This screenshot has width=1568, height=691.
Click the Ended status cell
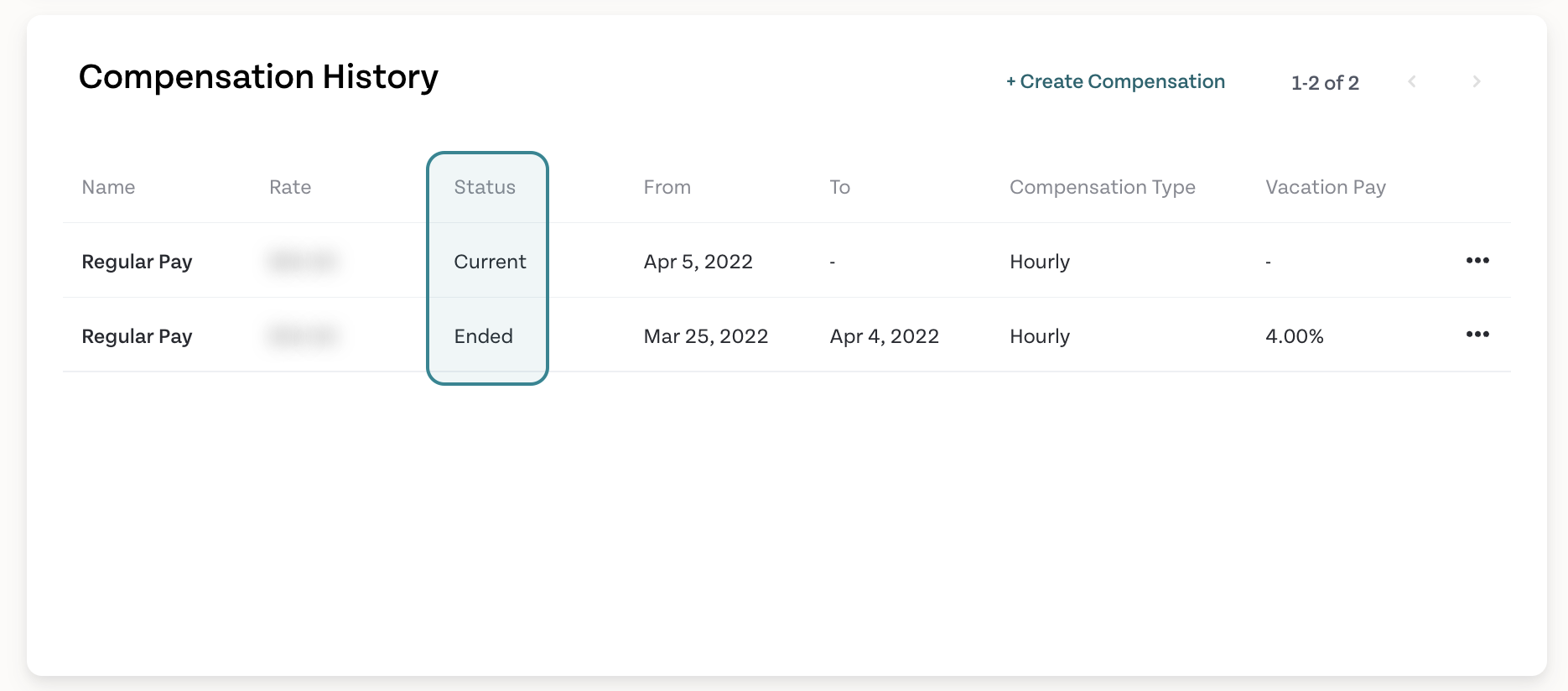click(483, 336)
